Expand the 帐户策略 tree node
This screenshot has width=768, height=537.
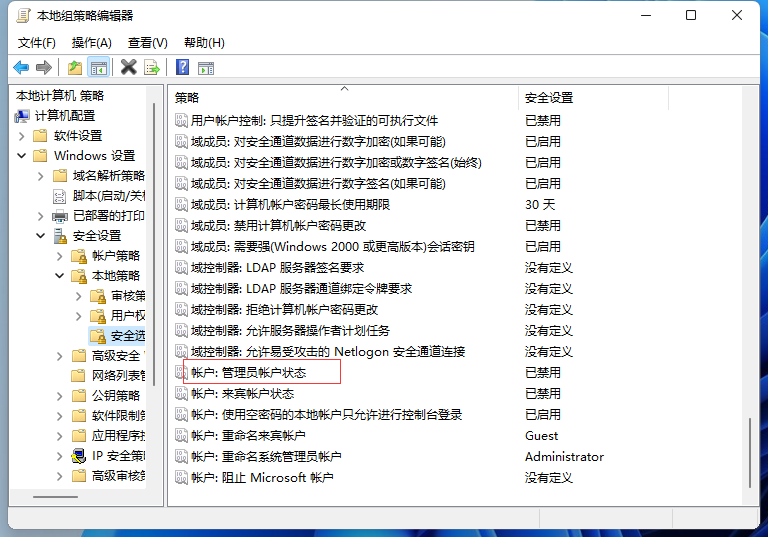point(60,256)
